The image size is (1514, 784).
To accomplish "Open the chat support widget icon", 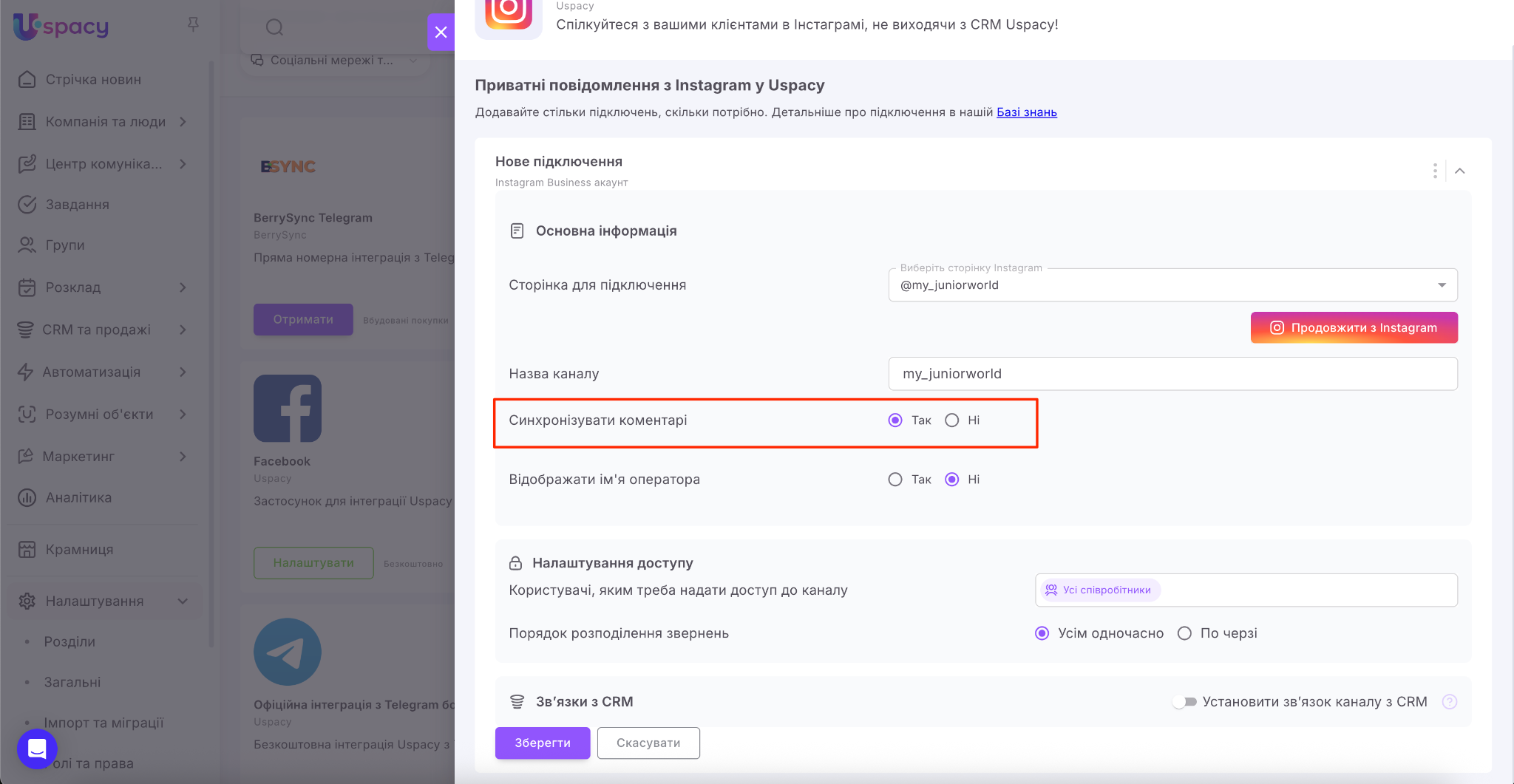I will click(x=37, y=749).
